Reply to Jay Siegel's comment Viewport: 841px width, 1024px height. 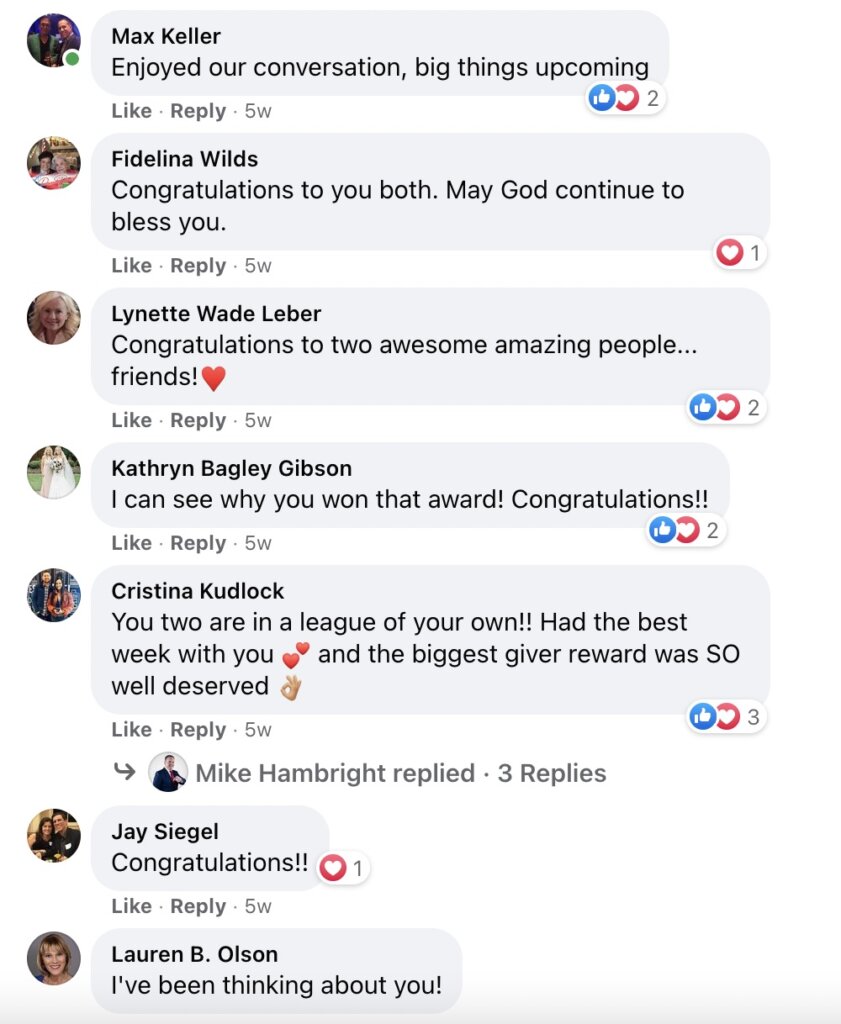click(198, 906)
